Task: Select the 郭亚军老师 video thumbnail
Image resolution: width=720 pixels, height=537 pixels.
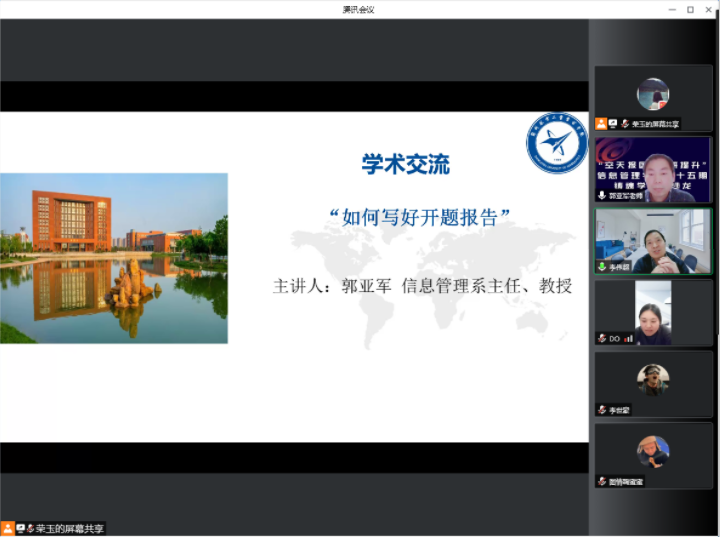Action: coord(653,169)
